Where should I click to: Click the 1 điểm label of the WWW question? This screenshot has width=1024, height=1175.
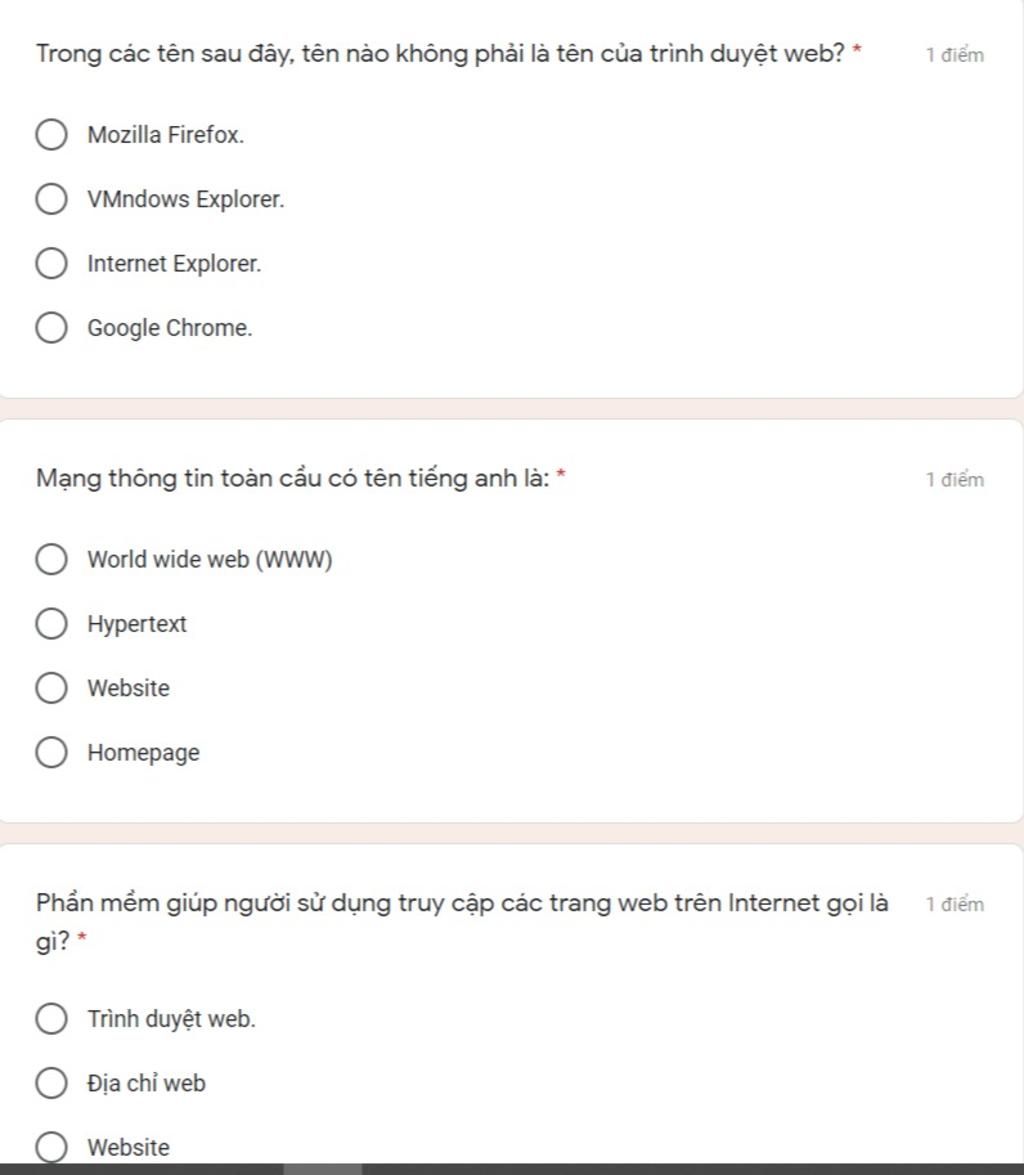tap(955, 480)
